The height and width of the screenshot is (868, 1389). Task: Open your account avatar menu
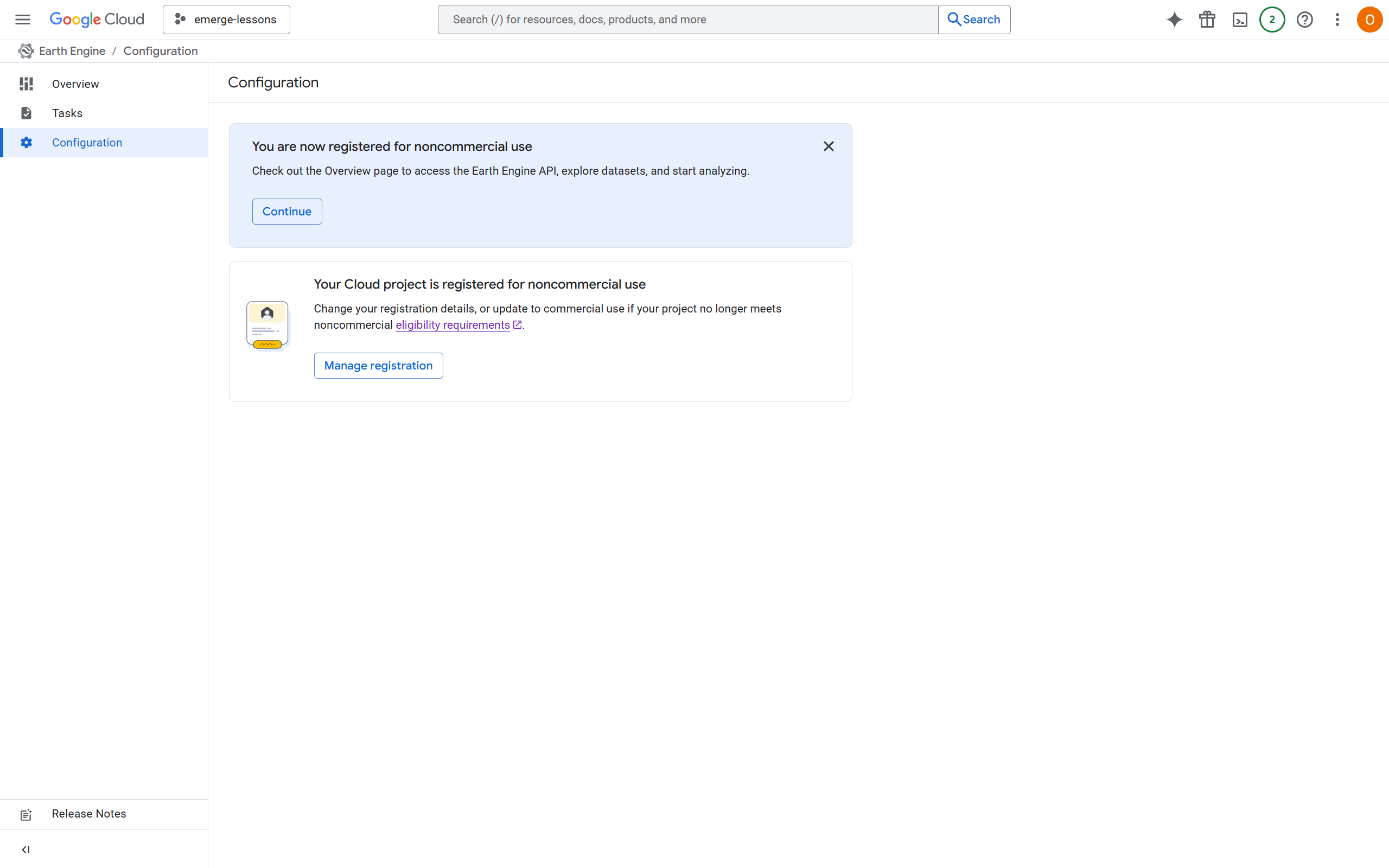tap(1369, 19)
